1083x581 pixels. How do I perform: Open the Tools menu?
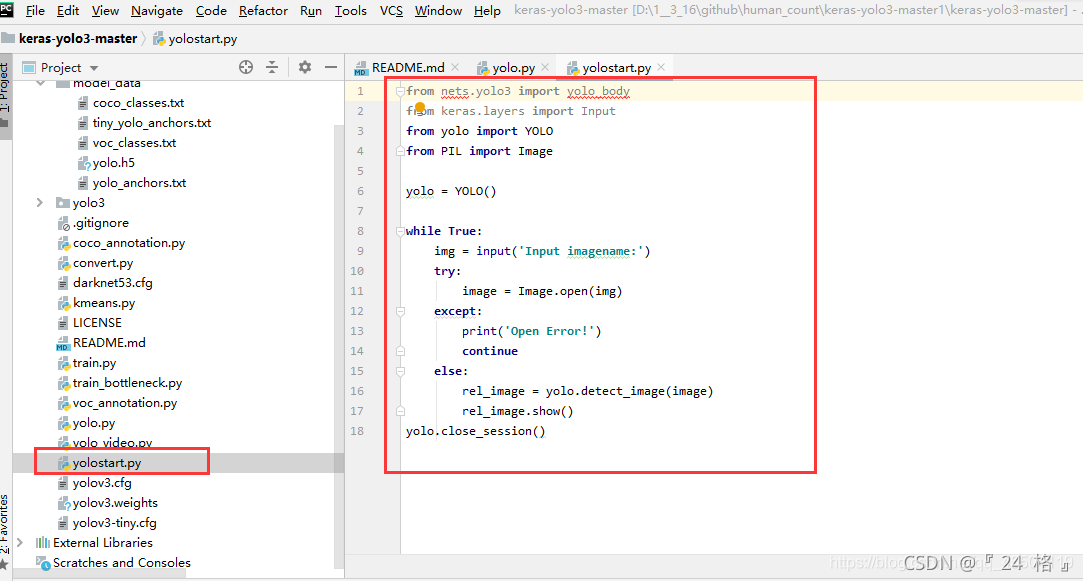point(350,11)
